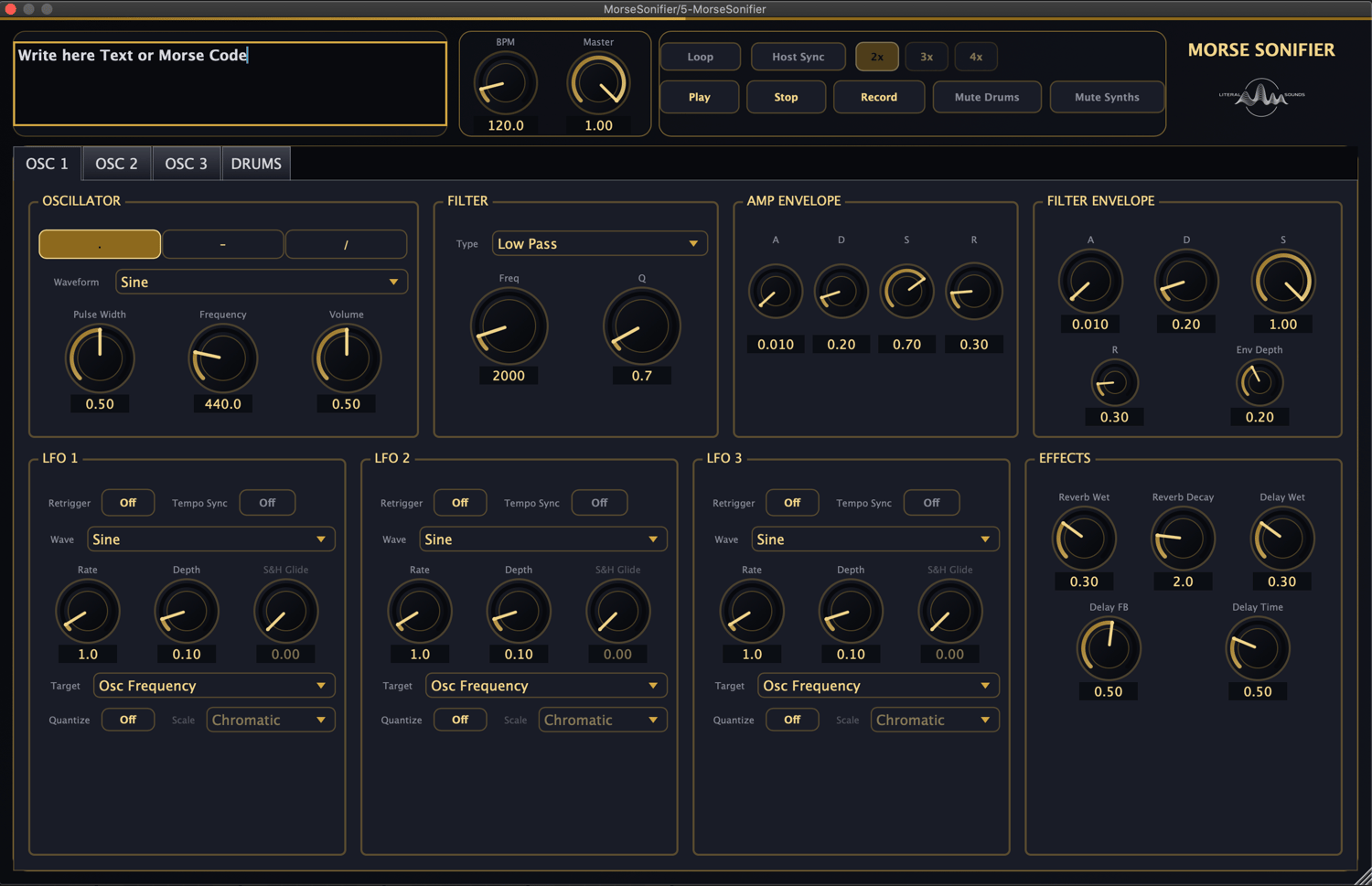Switch to the OSC 3 tab

pos(187,164)
